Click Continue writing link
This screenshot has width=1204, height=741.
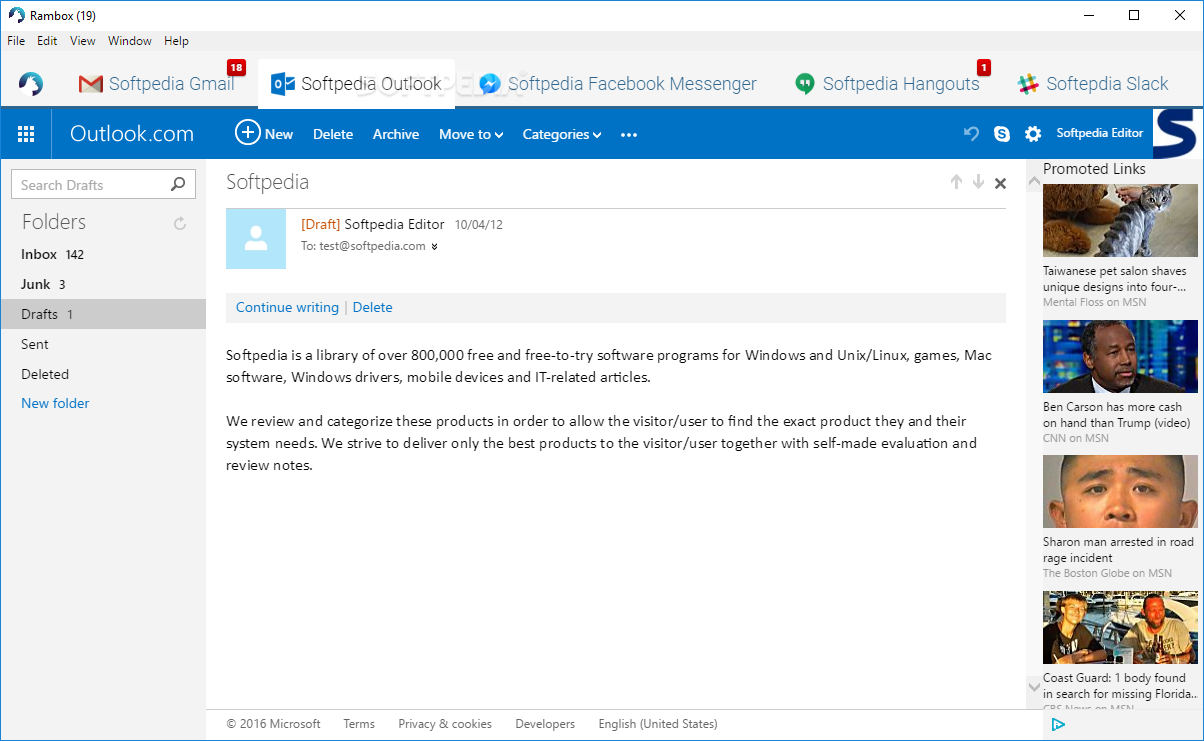tap(287, 307)
